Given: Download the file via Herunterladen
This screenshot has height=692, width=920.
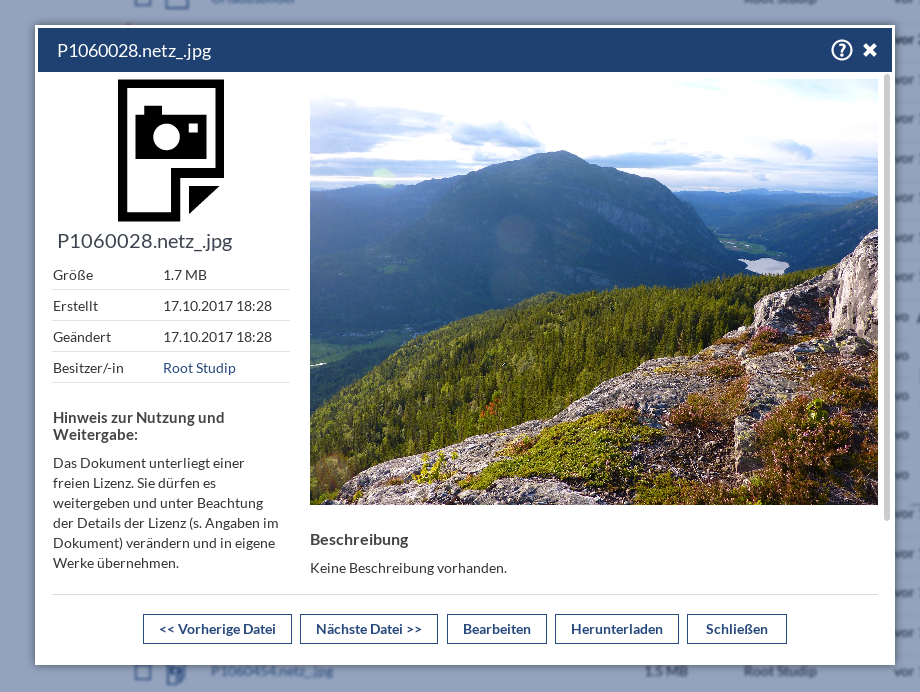Looking at the screenshot, I should tap(616, 629).
